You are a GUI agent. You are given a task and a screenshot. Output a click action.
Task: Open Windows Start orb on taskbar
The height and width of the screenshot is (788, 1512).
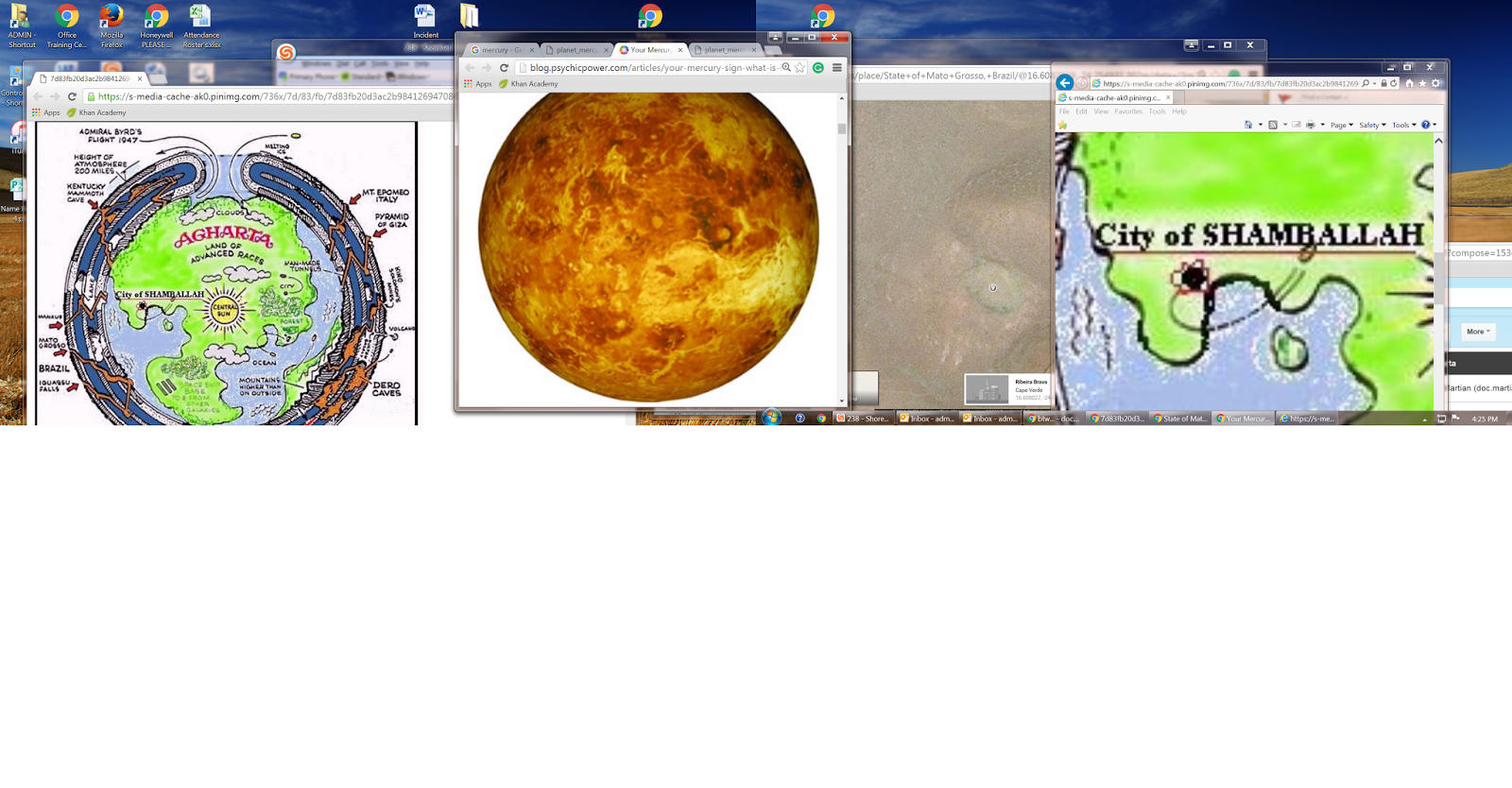[771, 418]
